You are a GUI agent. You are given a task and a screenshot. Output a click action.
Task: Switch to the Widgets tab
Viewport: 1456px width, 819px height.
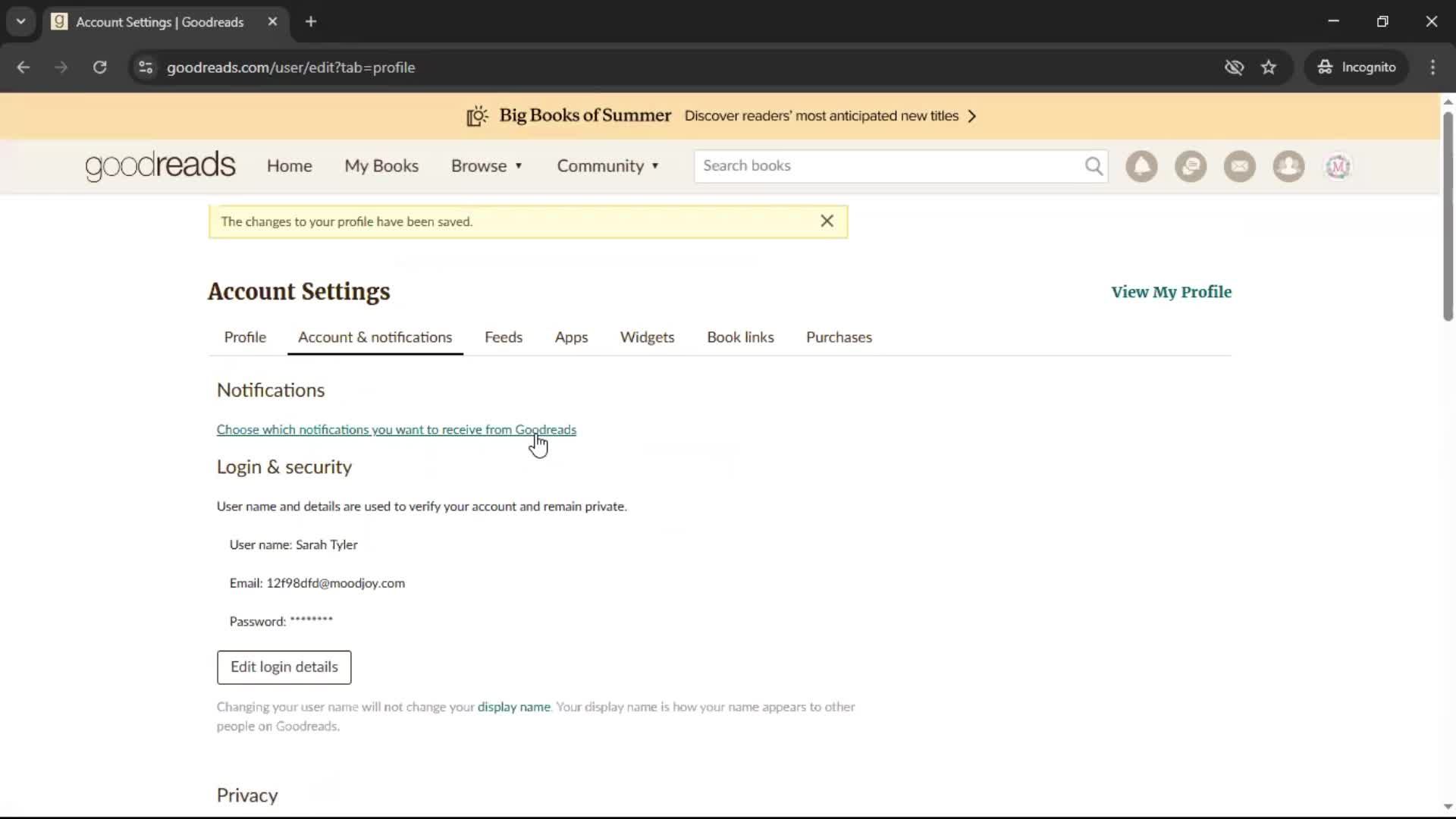[x=647, y=337]
